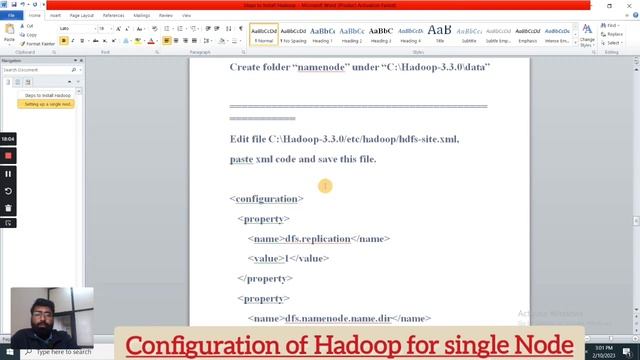Open line spacing options

click(207, 41)
